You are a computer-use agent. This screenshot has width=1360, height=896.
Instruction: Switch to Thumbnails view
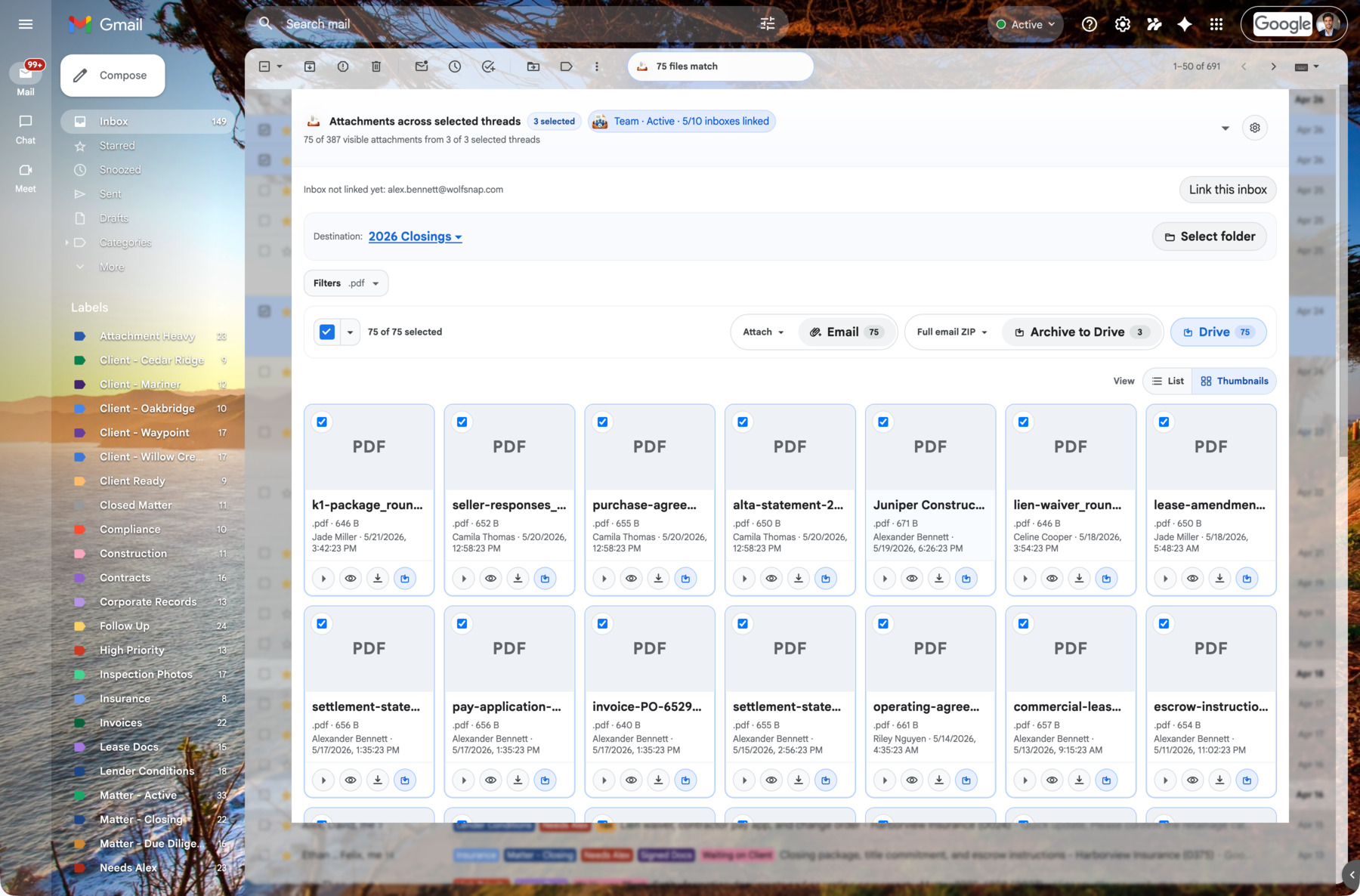point(1235,381)
